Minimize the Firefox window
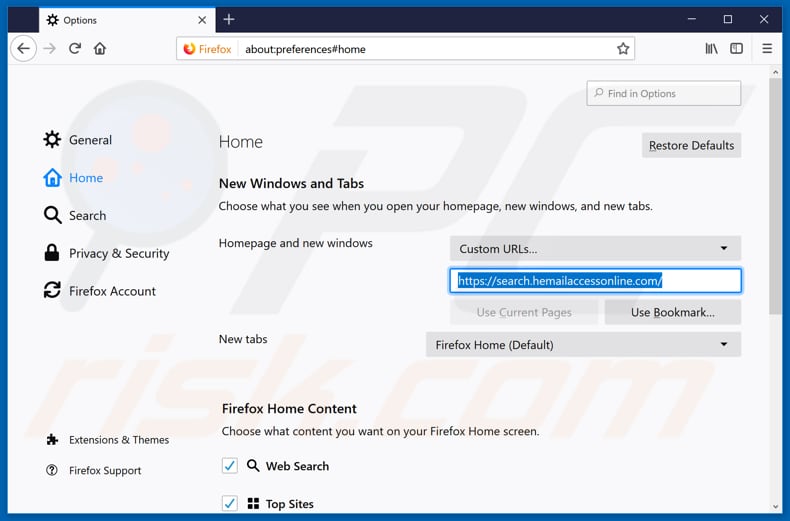 click(x=692, y=19)
